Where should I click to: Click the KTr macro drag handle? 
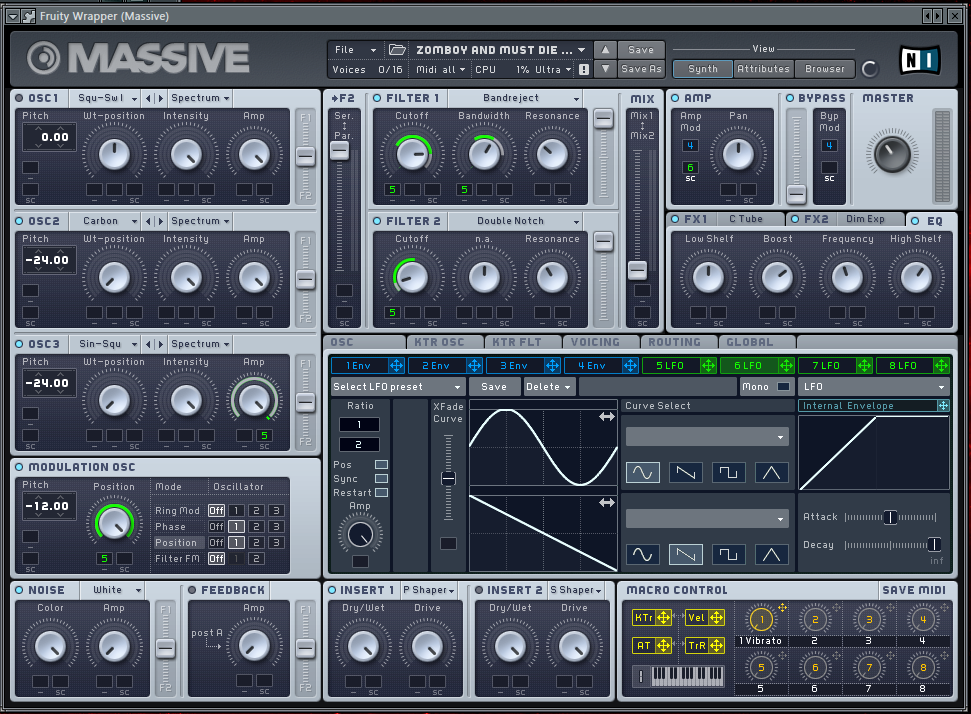(x=663, y=617)
